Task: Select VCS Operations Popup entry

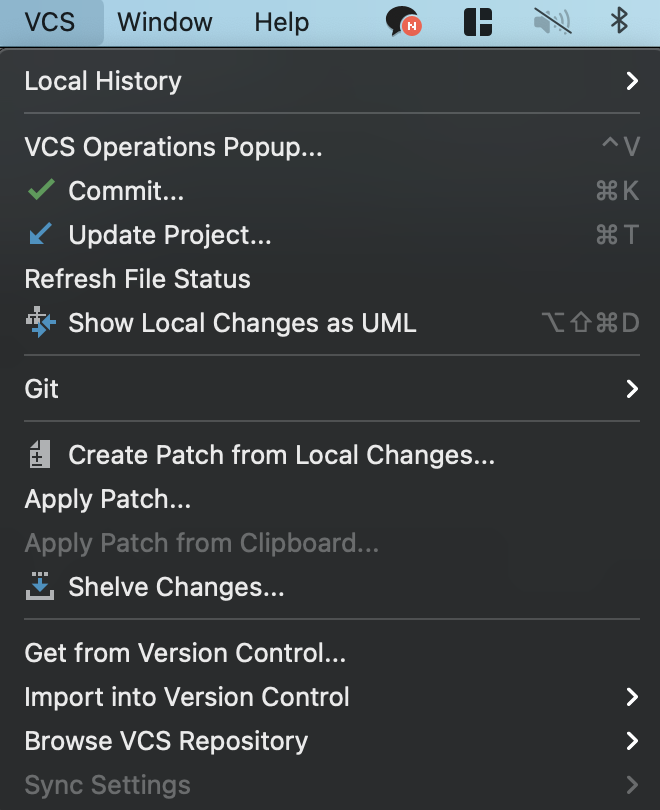Action: point(174,147)
